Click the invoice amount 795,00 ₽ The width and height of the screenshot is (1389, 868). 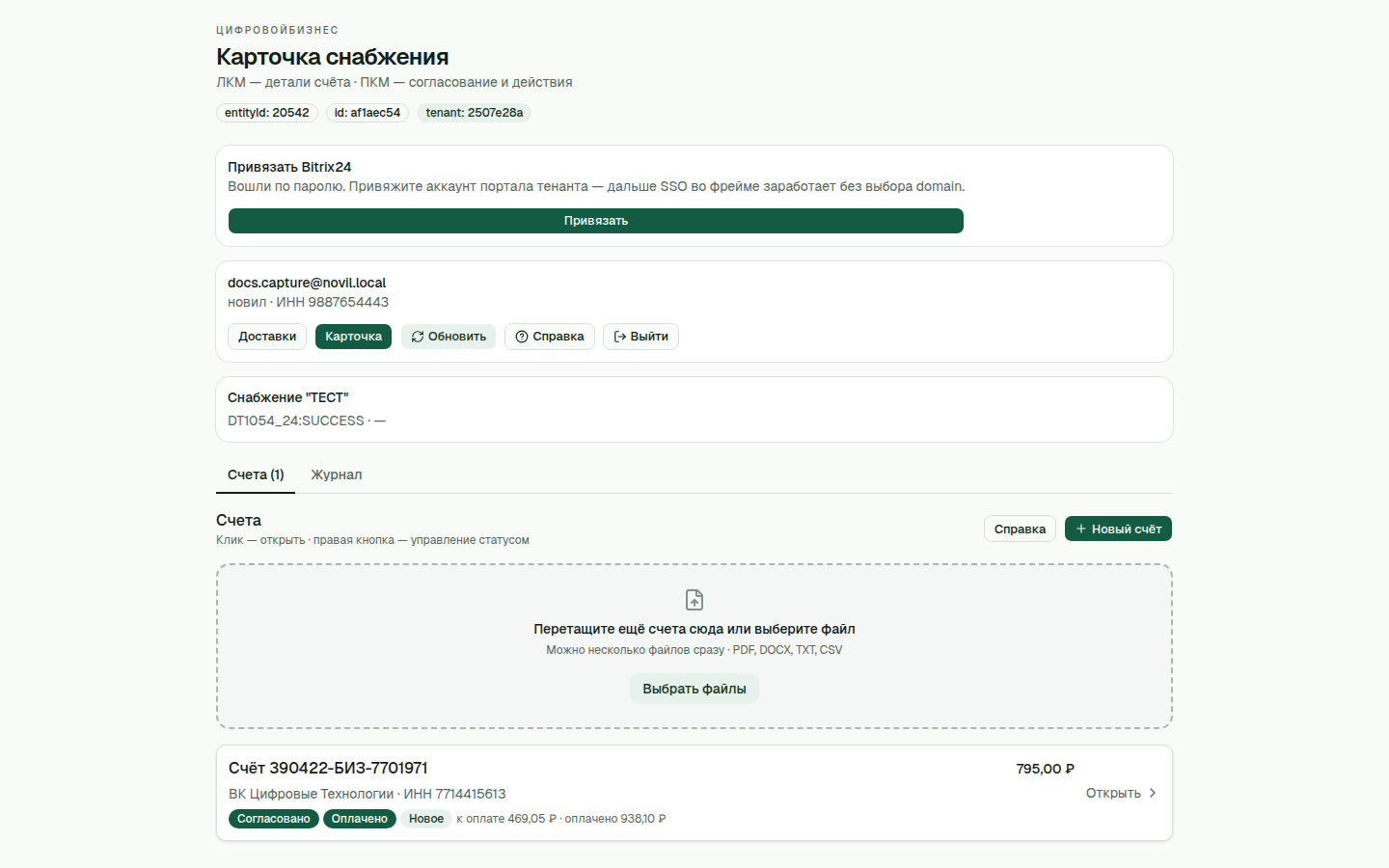(1045, 769)
